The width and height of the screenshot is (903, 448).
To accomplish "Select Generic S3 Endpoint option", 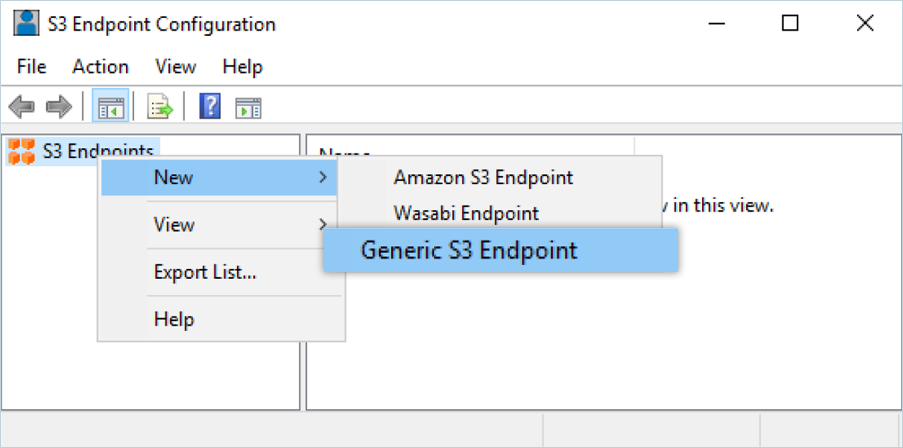I will [469, 250].
